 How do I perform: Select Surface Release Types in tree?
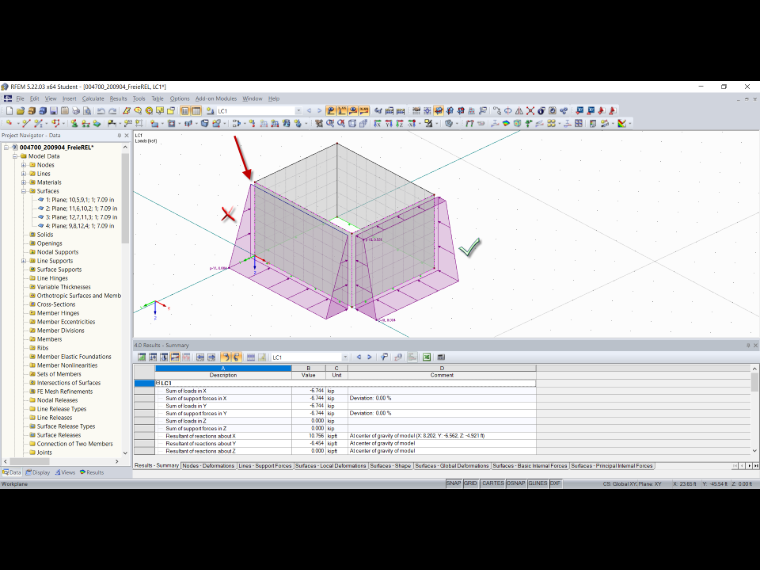tap(66, 427)
